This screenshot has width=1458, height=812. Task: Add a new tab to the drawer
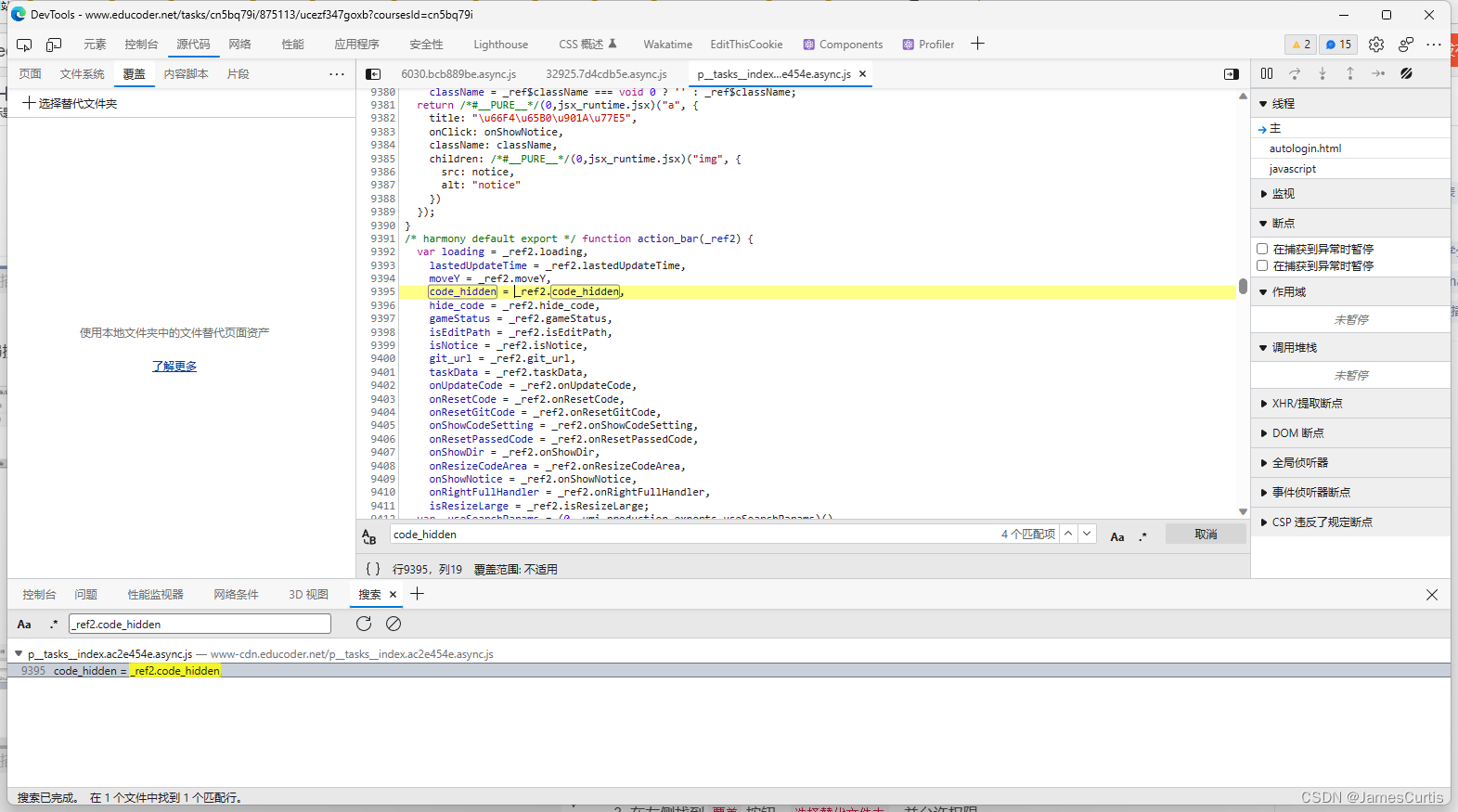418,594
